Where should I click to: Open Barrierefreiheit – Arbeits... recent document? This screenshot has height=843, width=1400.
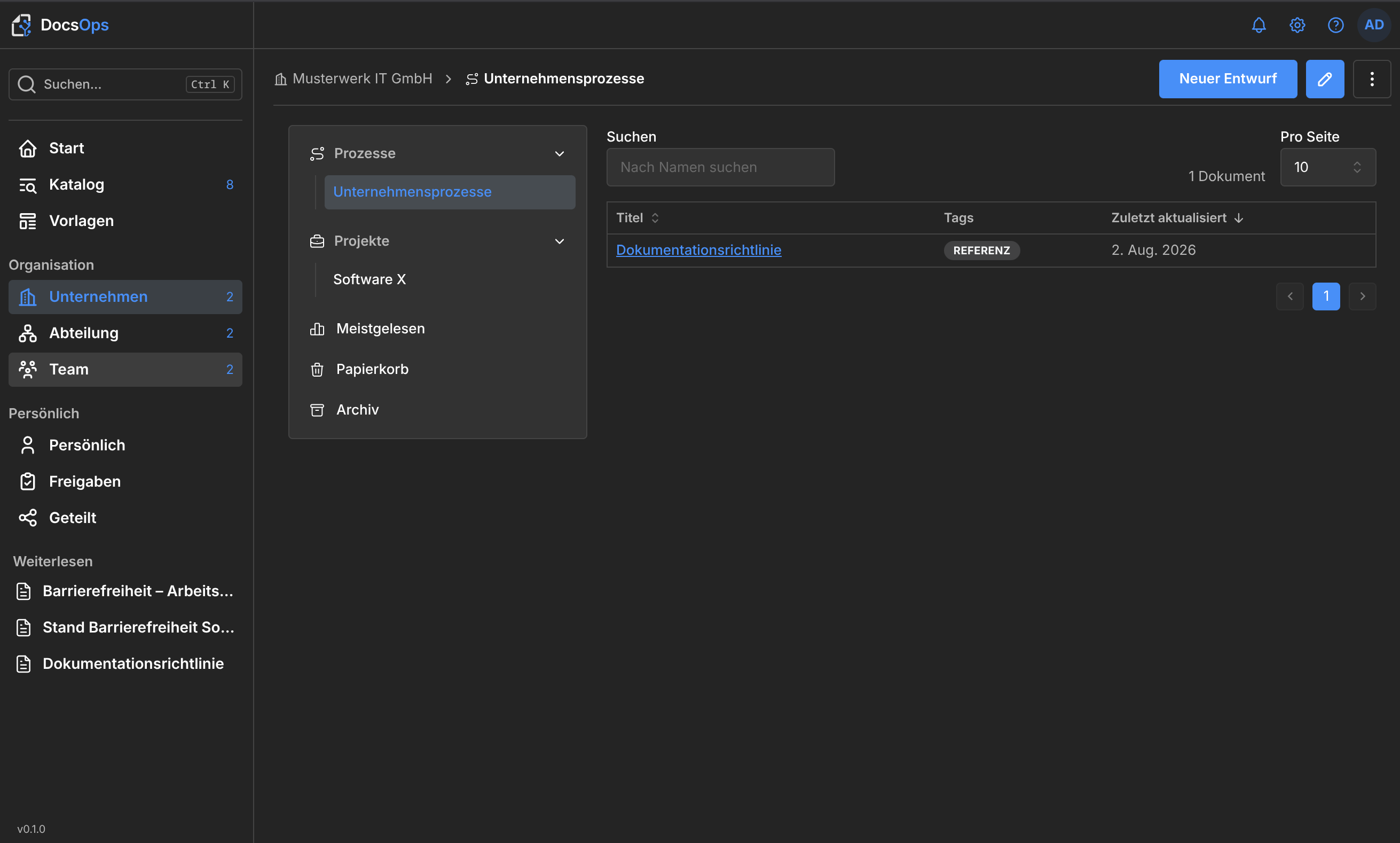pyautogui.click(x=125, y=591)
